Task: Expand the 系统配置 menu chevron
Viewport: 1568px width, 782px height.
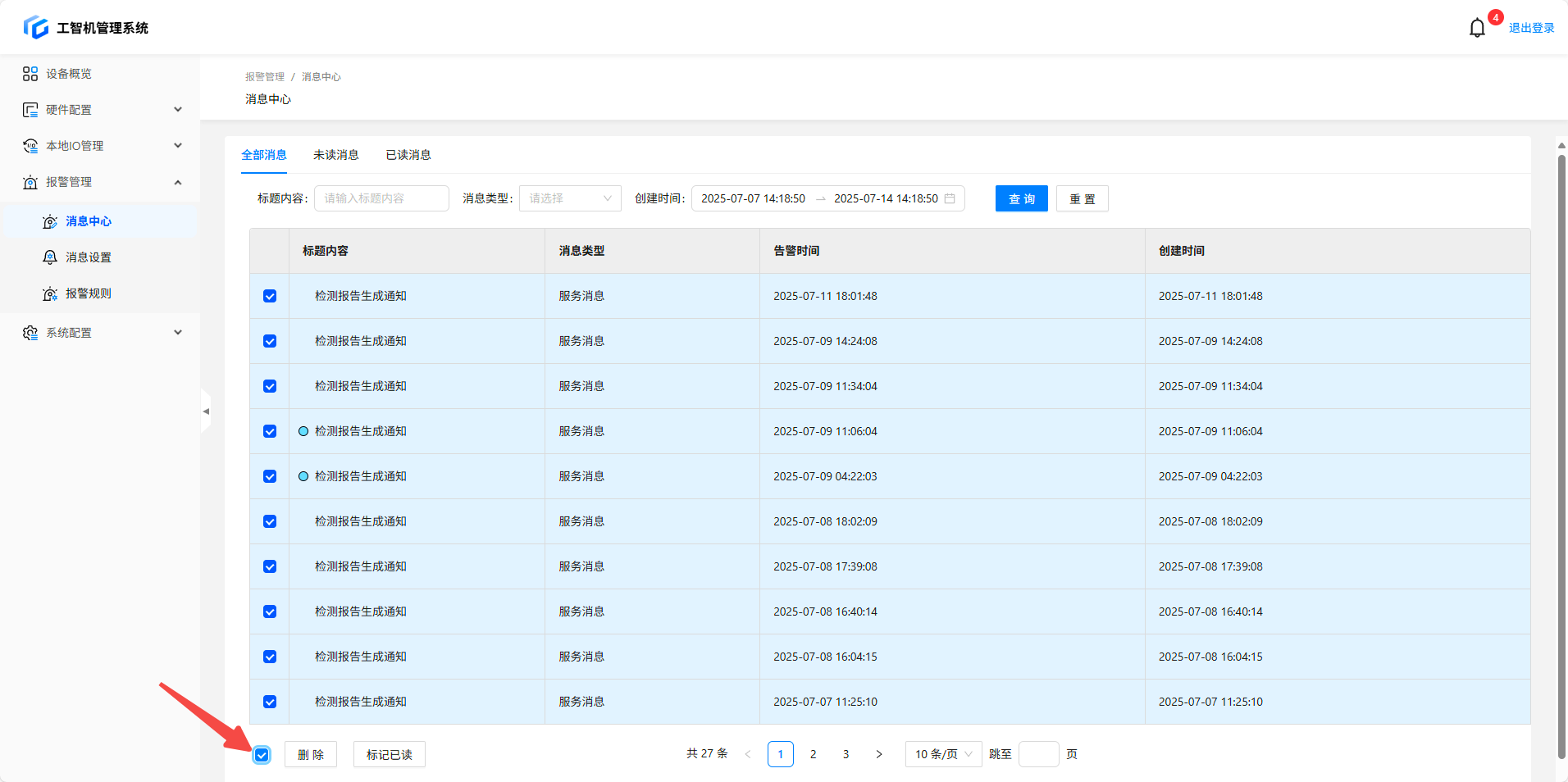Action: click(178, 333)
